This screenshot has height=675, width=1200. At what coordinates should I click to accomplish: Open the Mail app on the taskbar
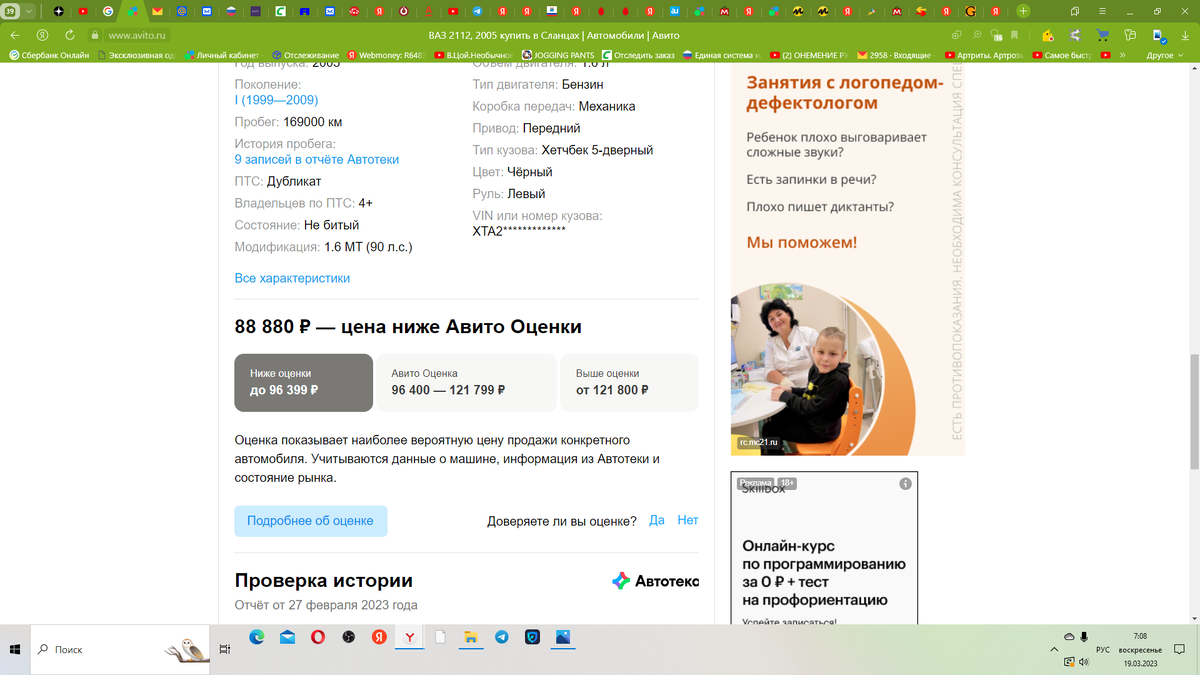288,637
